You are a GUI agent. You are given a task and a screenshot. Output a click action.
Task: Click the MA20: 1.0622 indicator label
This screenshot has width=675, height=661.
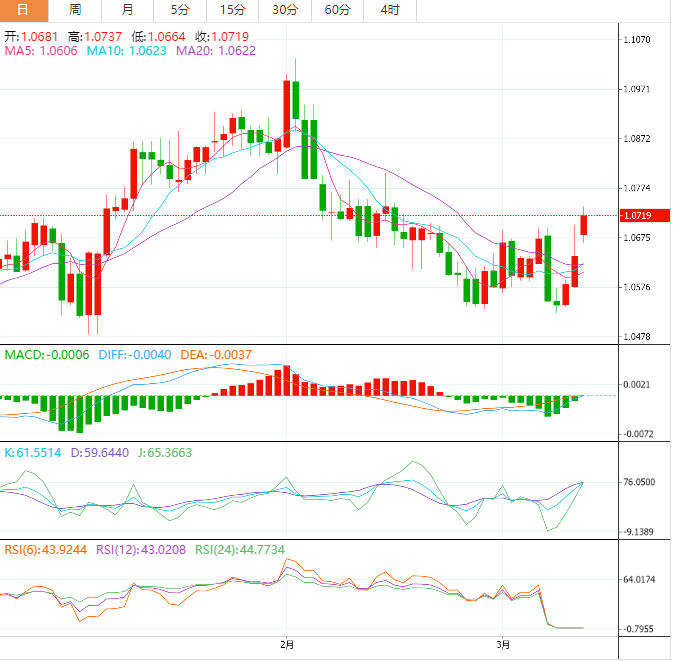coord(216,51)
